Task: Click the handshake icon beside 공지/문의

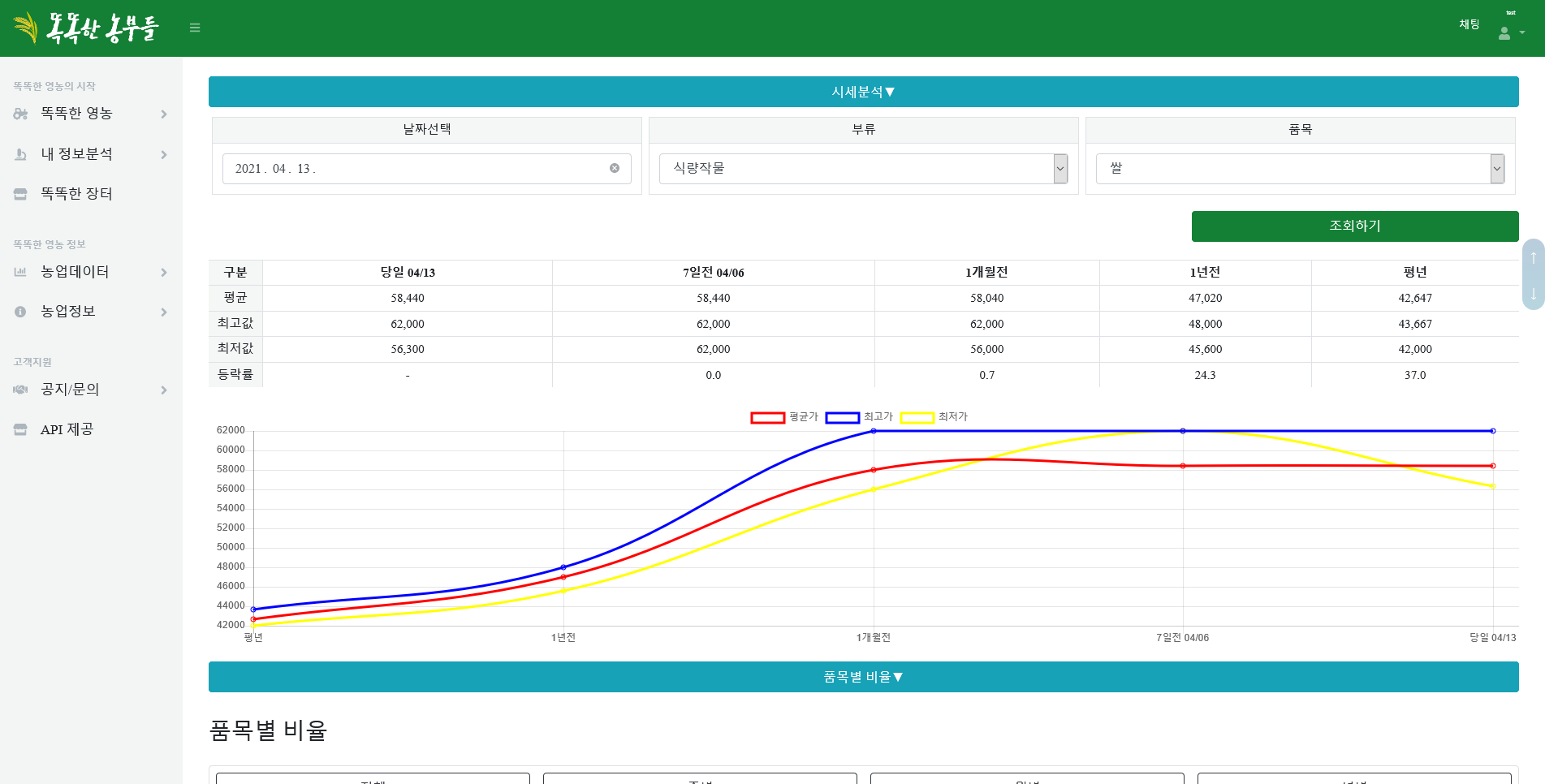Action: point(20,390)
